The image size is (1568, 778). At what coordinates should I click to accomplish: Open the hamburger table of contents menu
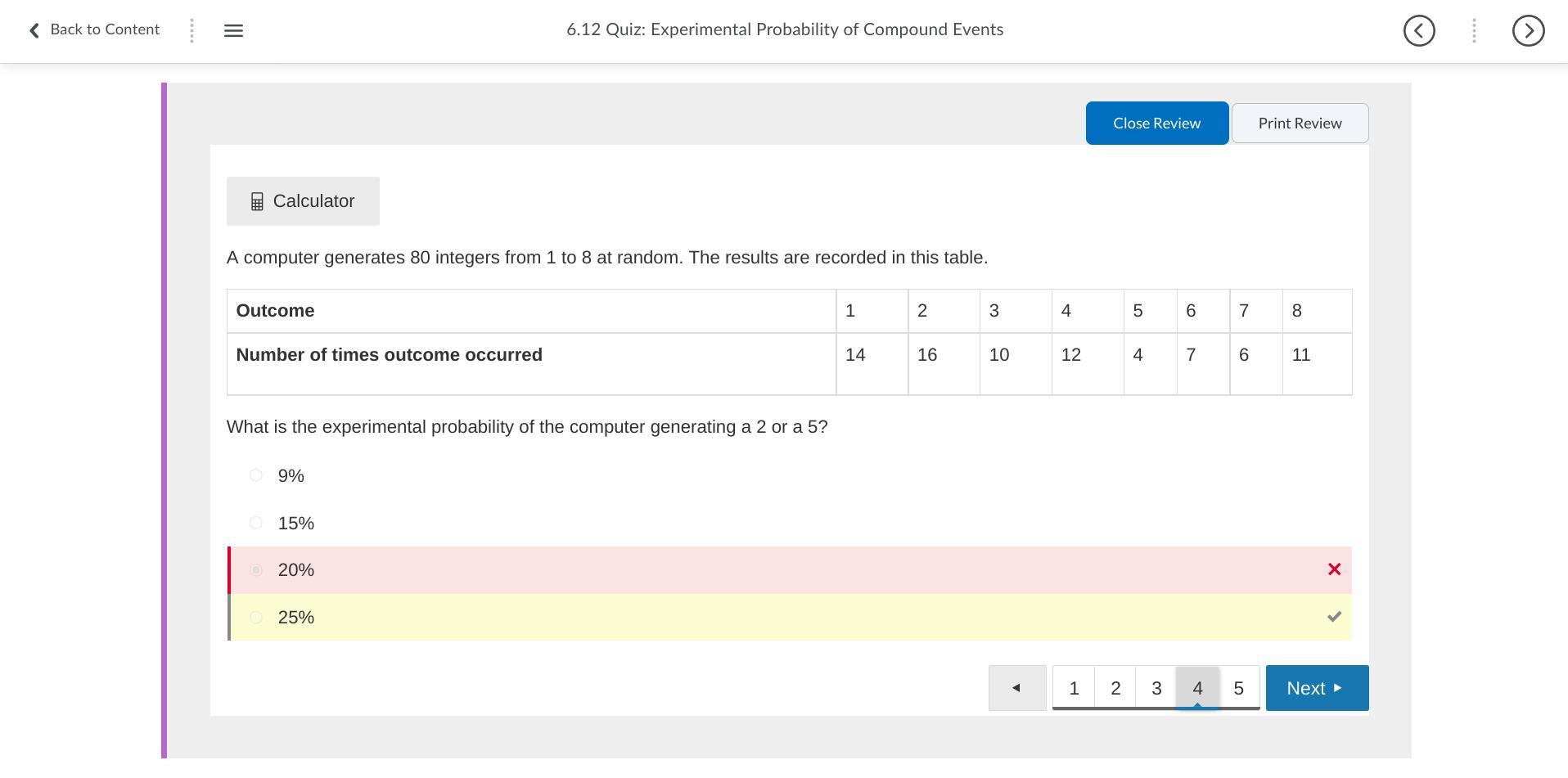pos(233,31)
